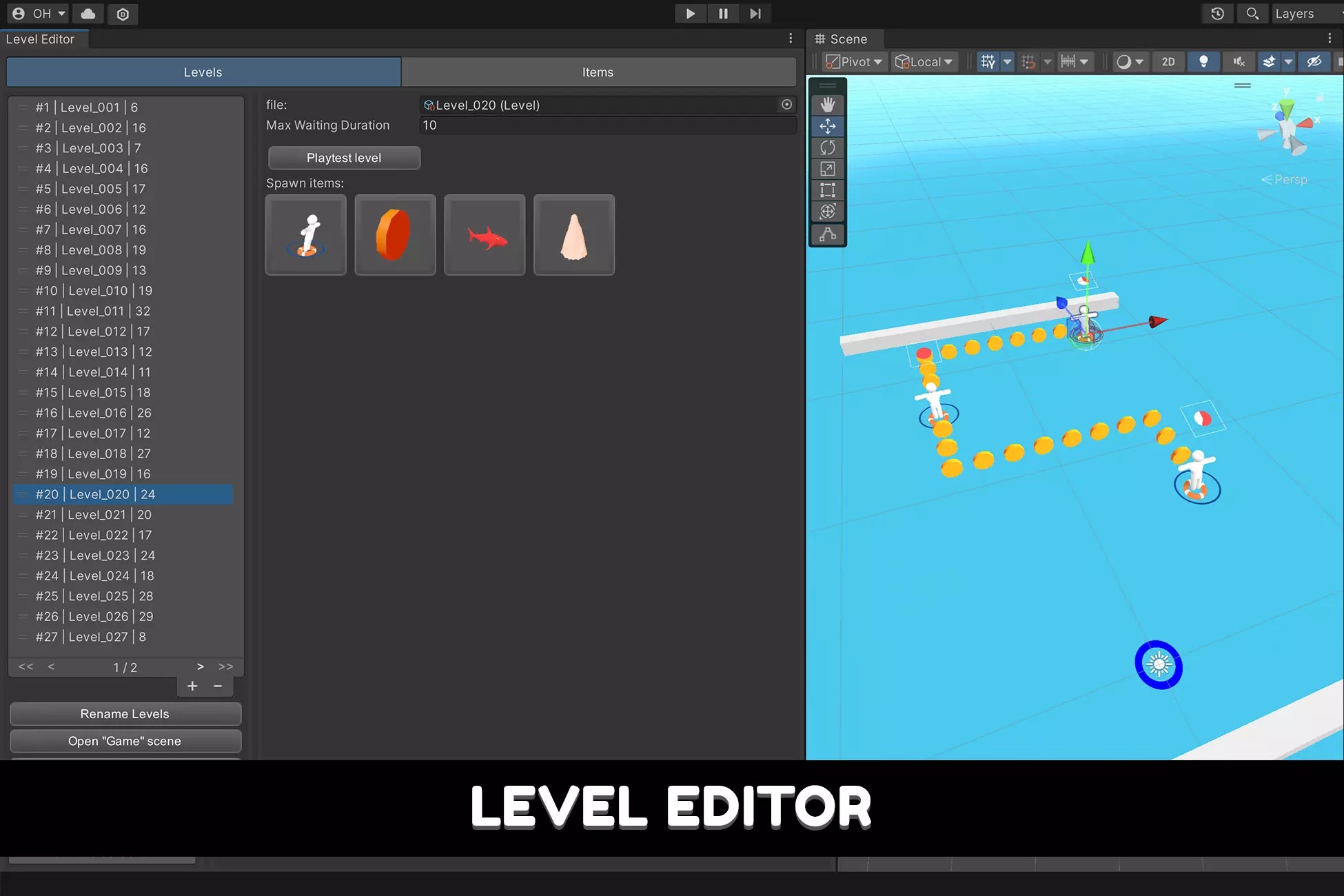Toggle the grid visibility button
The image size is (1344, 896).
(988, 62)
